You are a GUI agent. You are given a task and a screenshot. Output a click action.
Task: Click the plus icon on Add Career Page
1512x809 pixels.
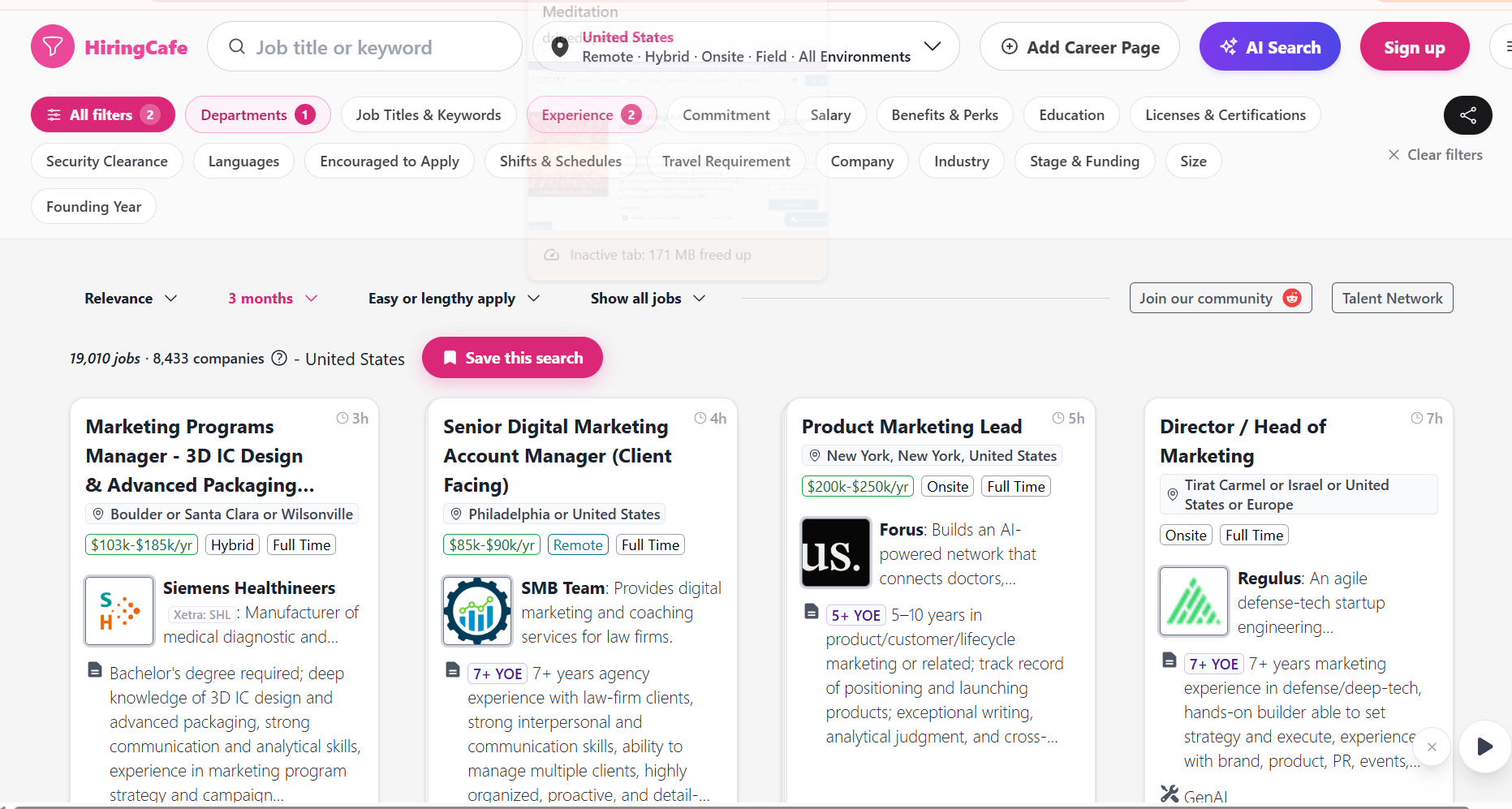1010,47
